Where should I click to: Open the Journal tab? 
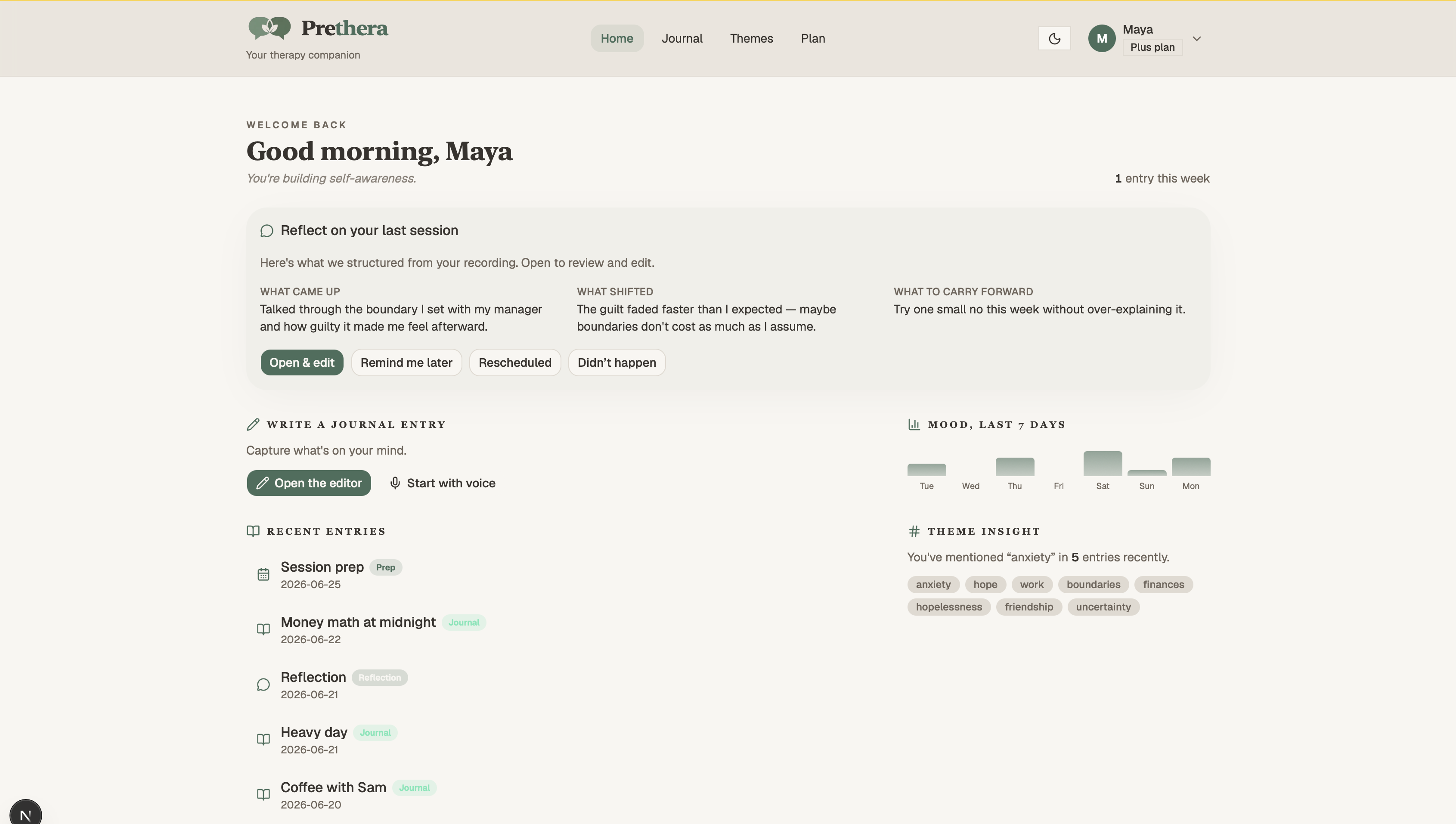[682, 38]
